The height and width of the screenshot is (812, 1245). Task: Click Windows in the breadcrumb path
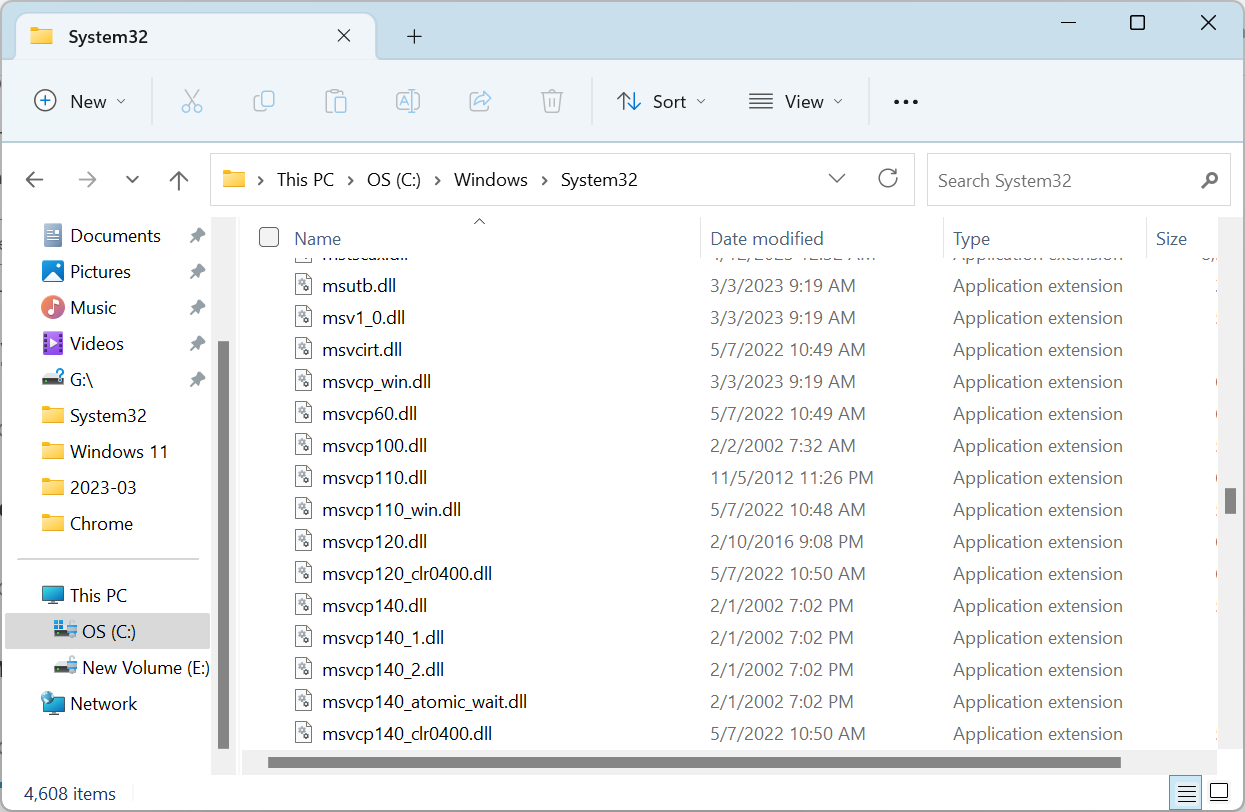point(490,180)
